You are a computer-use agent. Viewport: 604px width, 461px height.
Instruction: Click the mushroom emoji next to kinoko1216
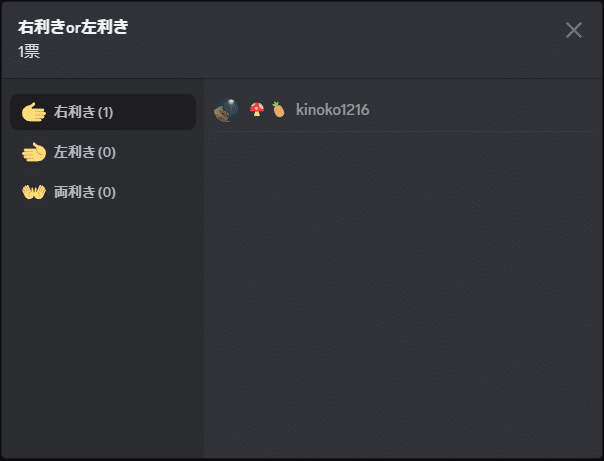(257, 109)
